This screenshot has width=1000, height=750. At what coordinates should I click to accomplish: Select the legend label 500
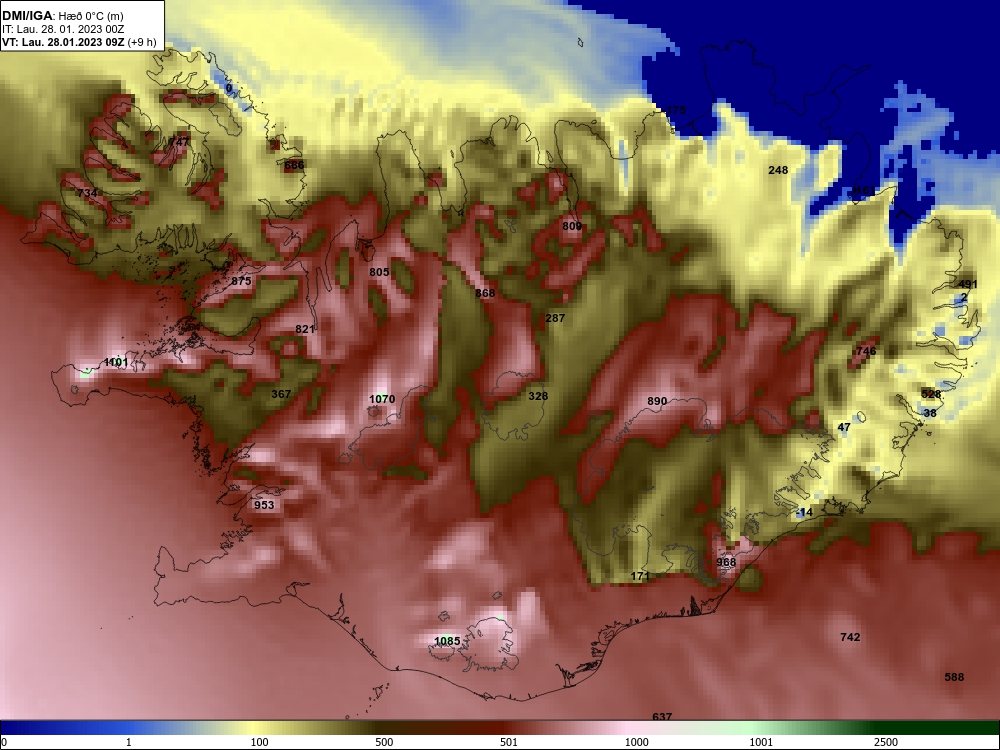384,742
